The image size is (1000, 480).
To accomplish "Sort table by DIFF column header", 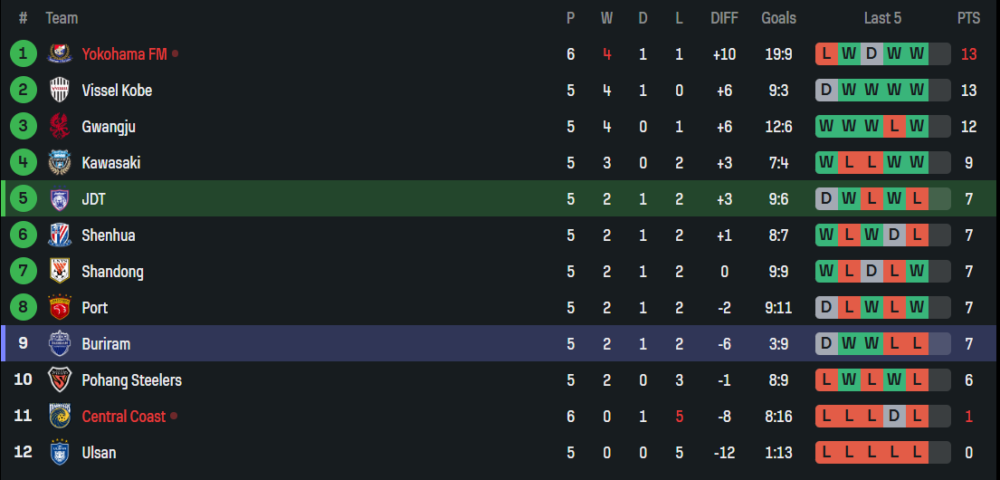I will (724, 18).
